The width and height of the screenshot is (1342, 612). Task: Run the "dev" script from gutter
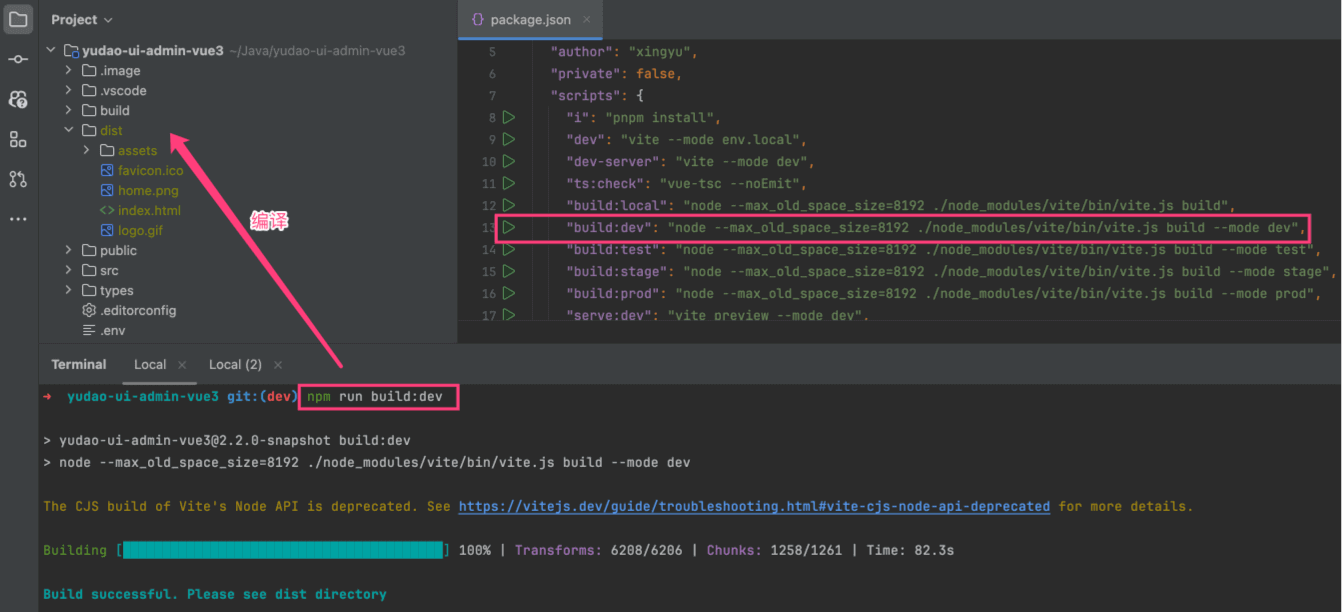(x=509, y=140)
